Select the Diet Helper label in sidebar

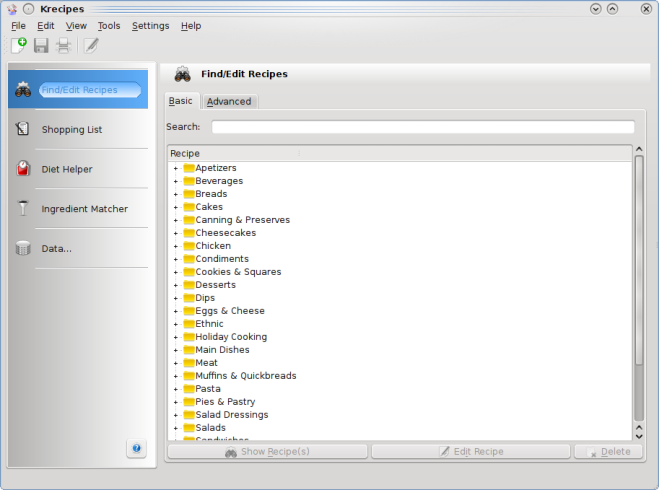click(67, 169)
